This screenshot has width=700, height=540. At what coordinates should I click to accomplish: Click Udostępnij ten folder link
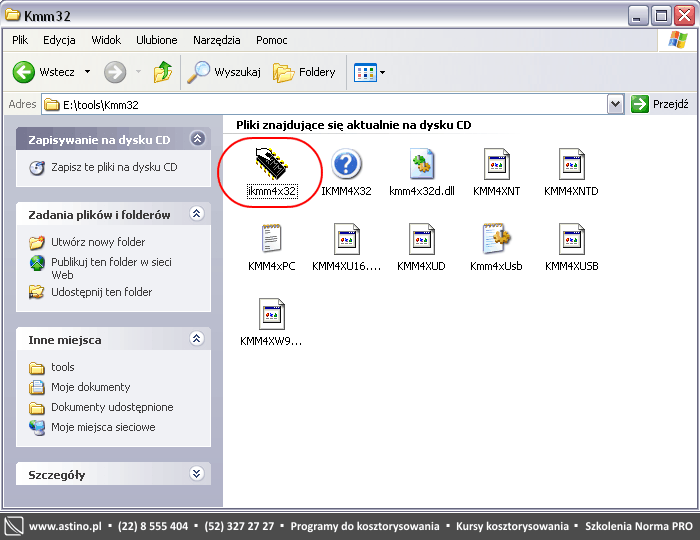pos(101,292)
